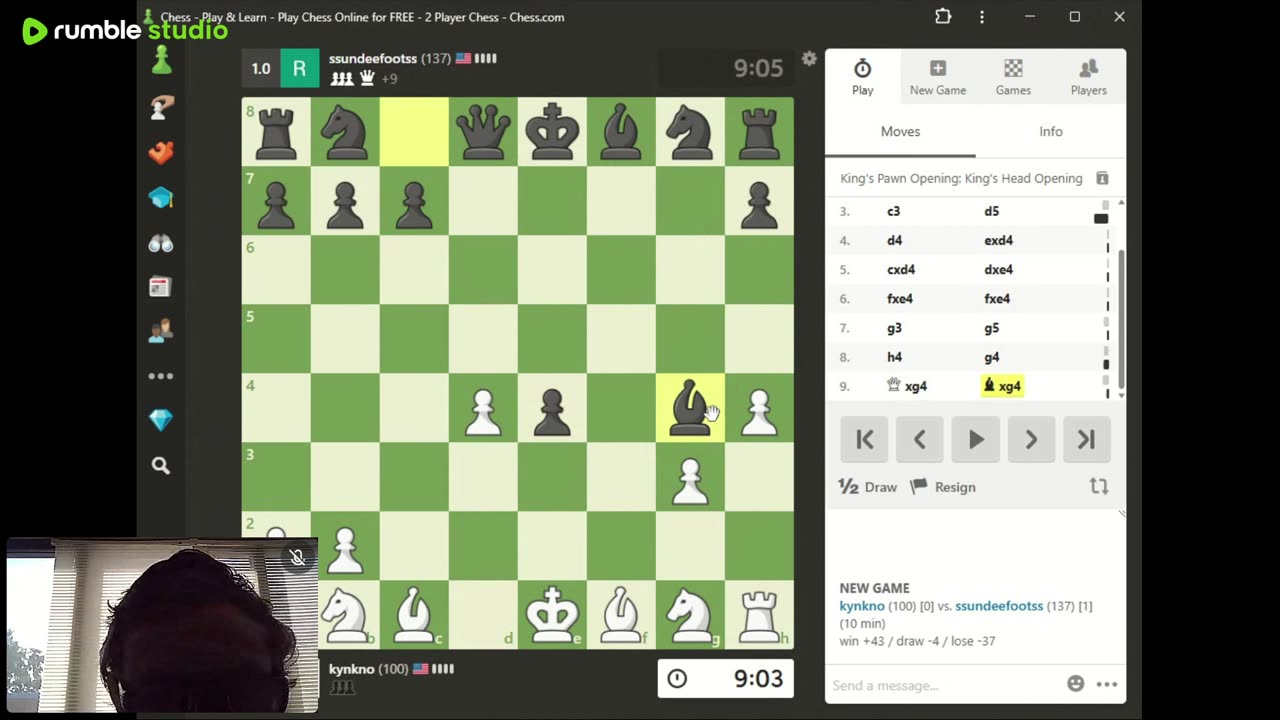1280x720 pixels.
Task: Open the News sidebar icon
Action: tap(161, 287)
